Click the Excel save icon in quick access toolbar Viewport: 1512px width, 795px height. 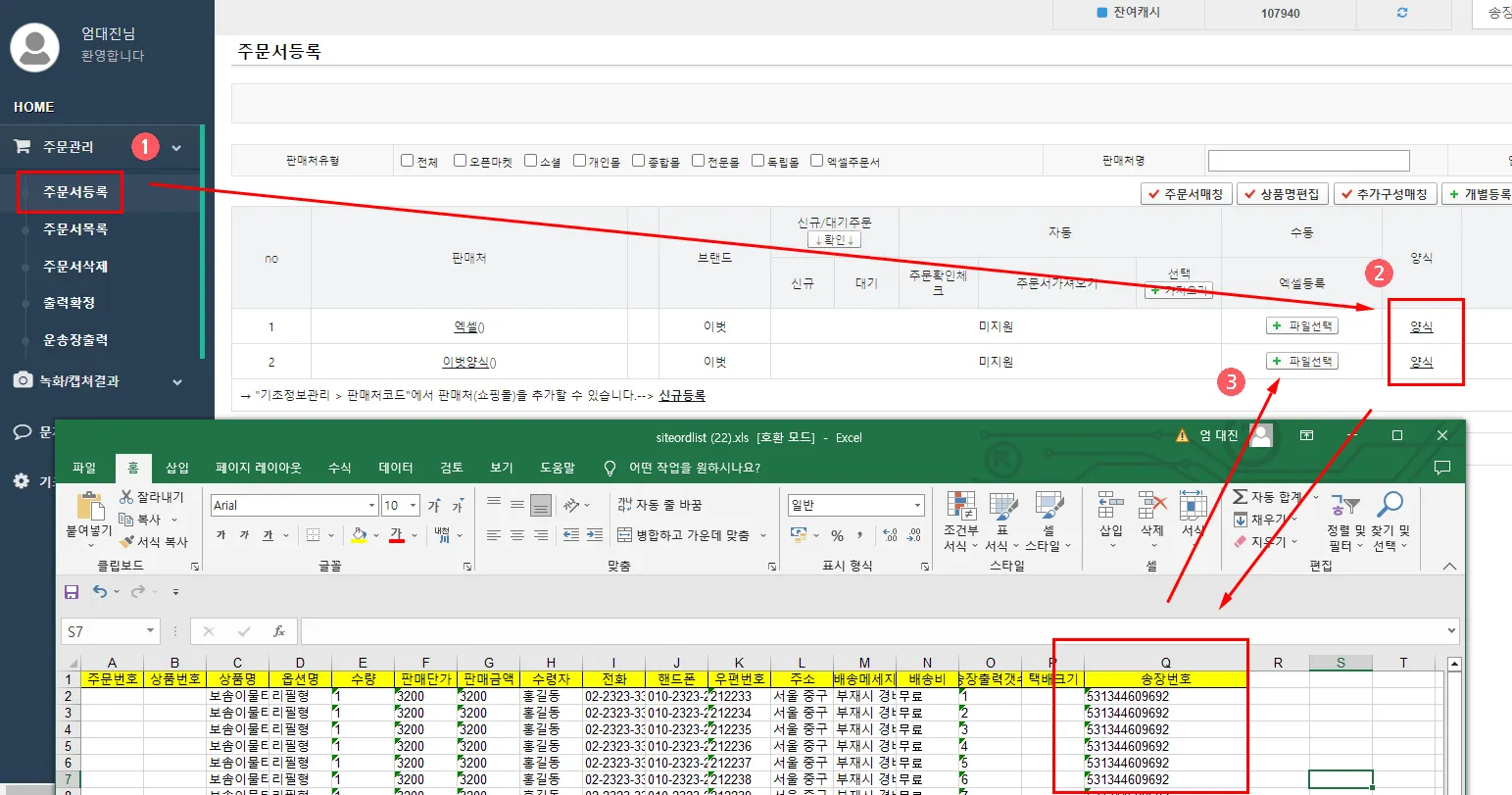click(x=72, y=592)
